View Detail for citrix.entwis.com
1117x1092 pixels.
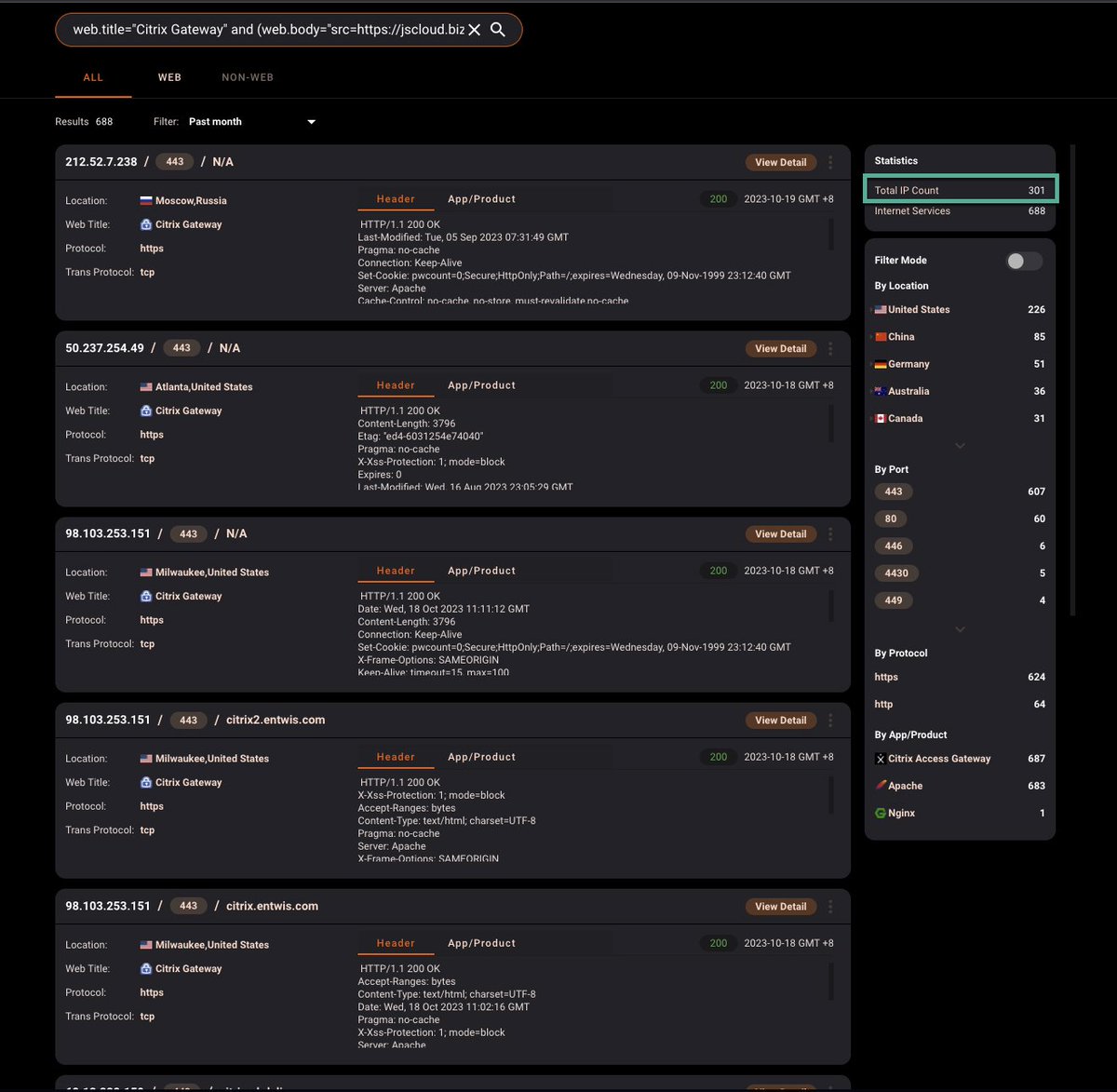[780, 907]
